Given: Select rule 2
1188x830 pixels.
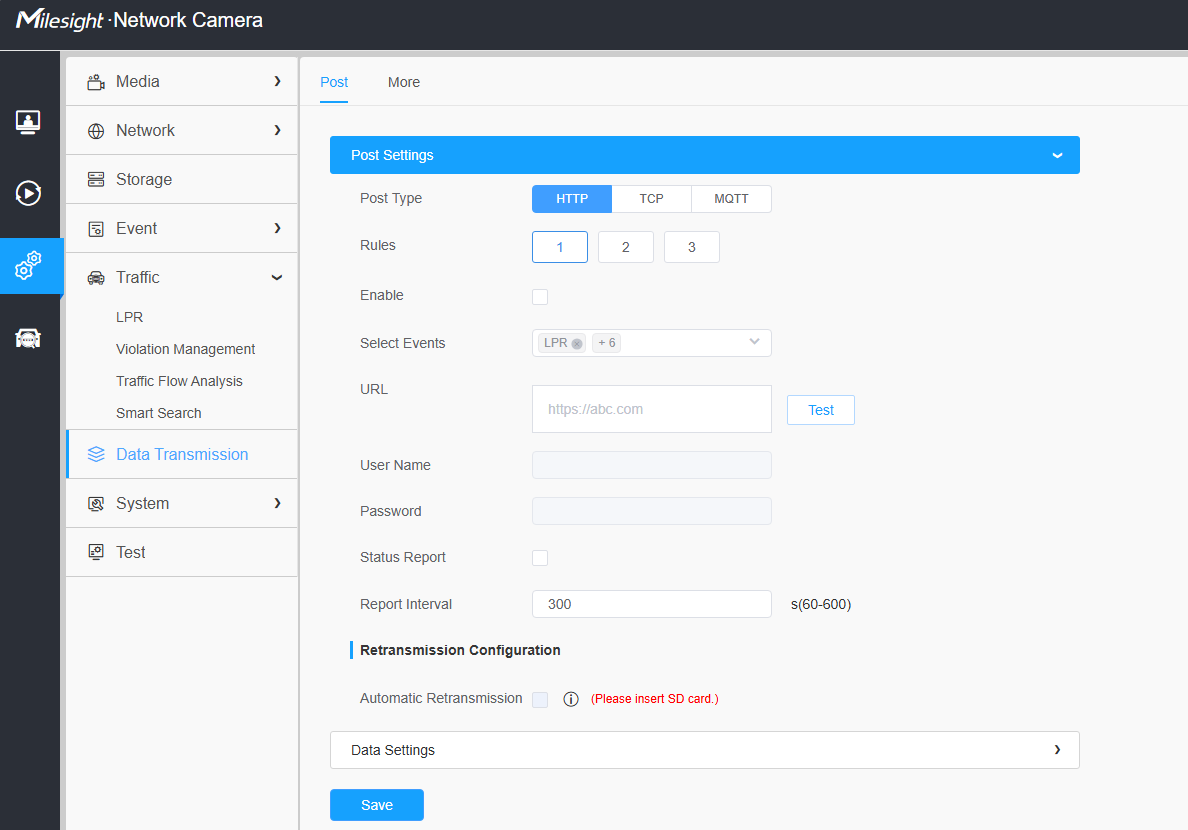Looking at the screenshot, I should [x=626, y=247].
